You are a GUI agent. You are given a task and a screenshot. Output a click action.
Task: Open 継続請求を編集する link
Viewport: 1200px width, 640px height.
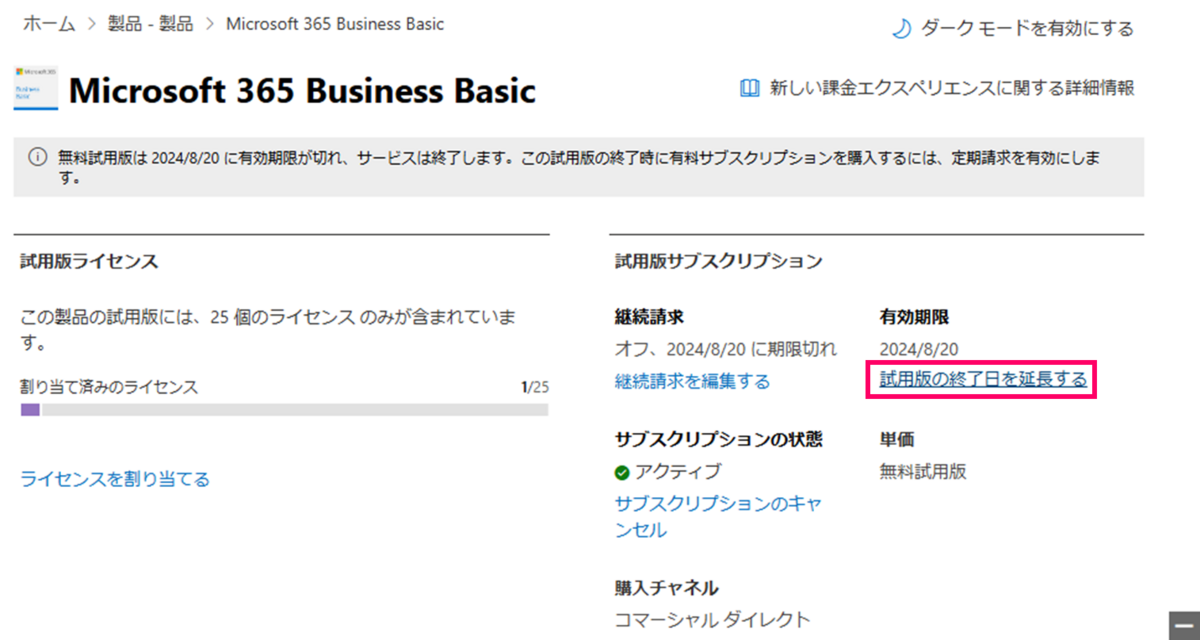[x=692, y=381]
